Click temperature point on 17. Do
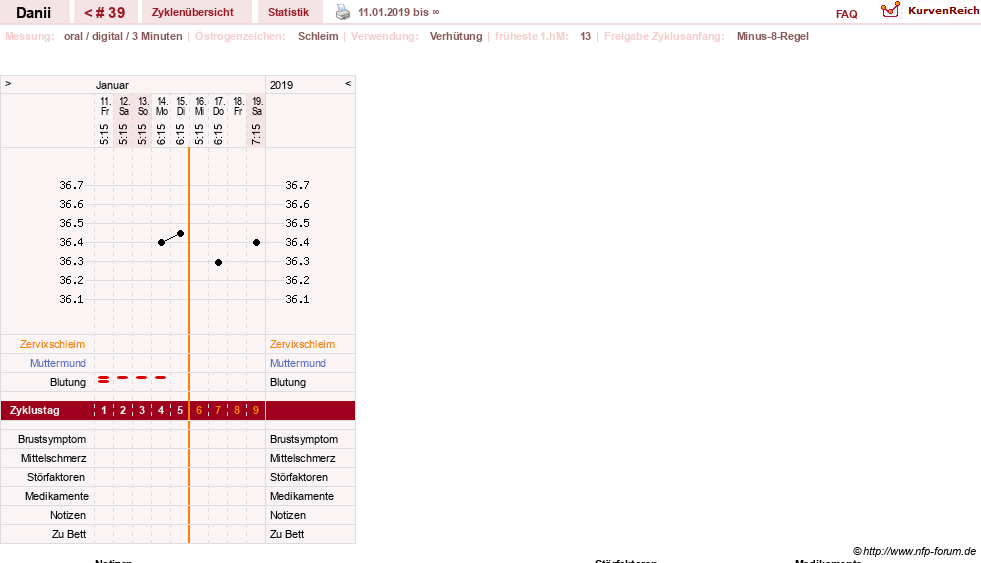 click(218, 262)
